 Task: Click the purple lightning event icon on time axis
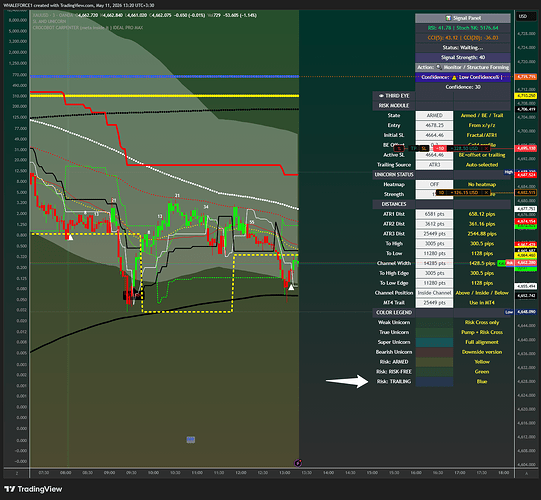pos(298,463)
